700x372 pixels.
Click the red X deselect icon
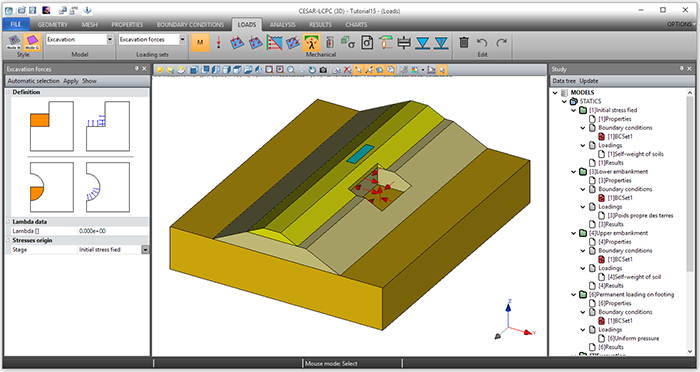click(x=347, y=70)
